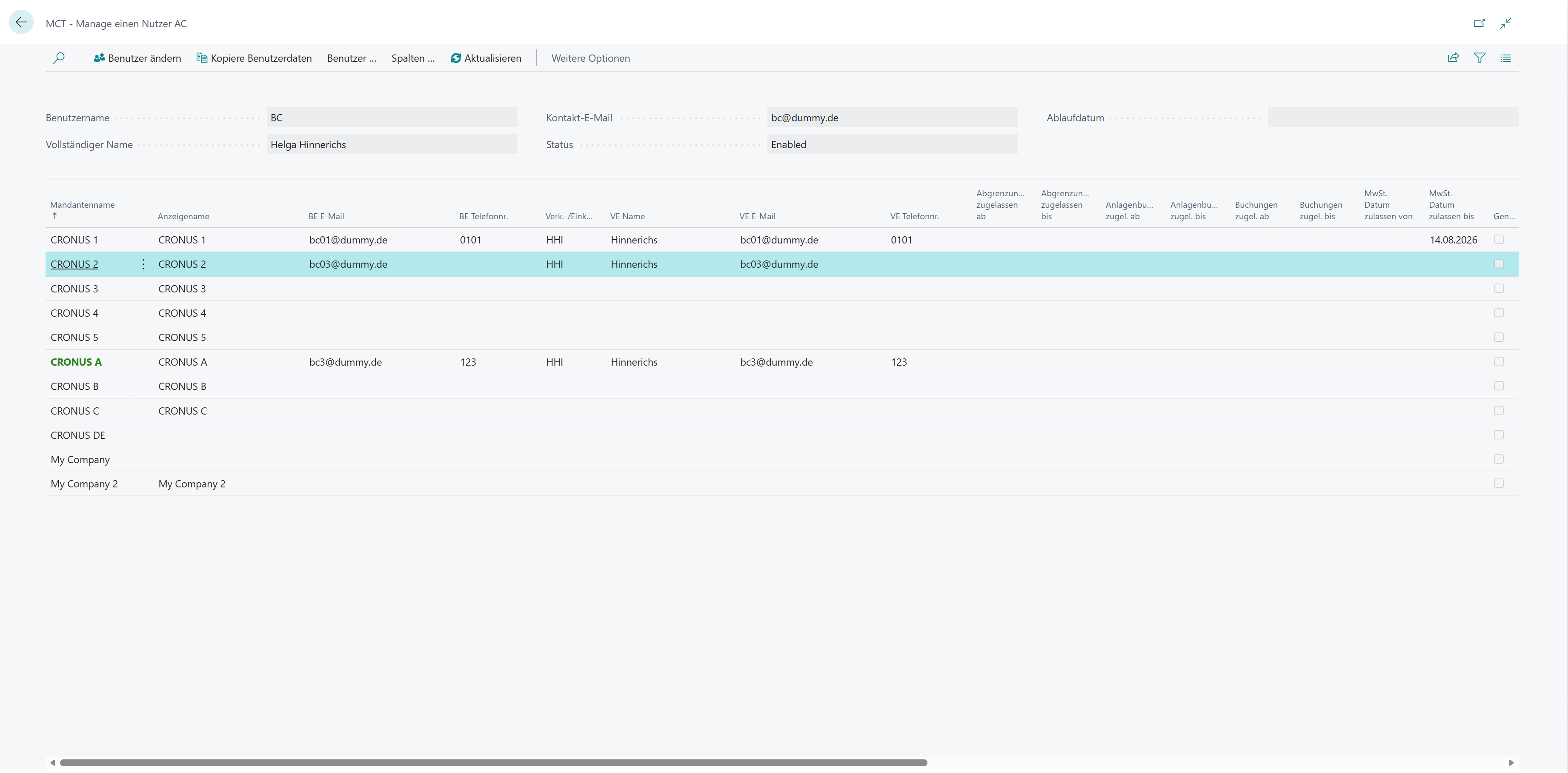The image size is (1568, 773).
Task: Click the Aktualisieren action label
Action: tap(492, 58)
